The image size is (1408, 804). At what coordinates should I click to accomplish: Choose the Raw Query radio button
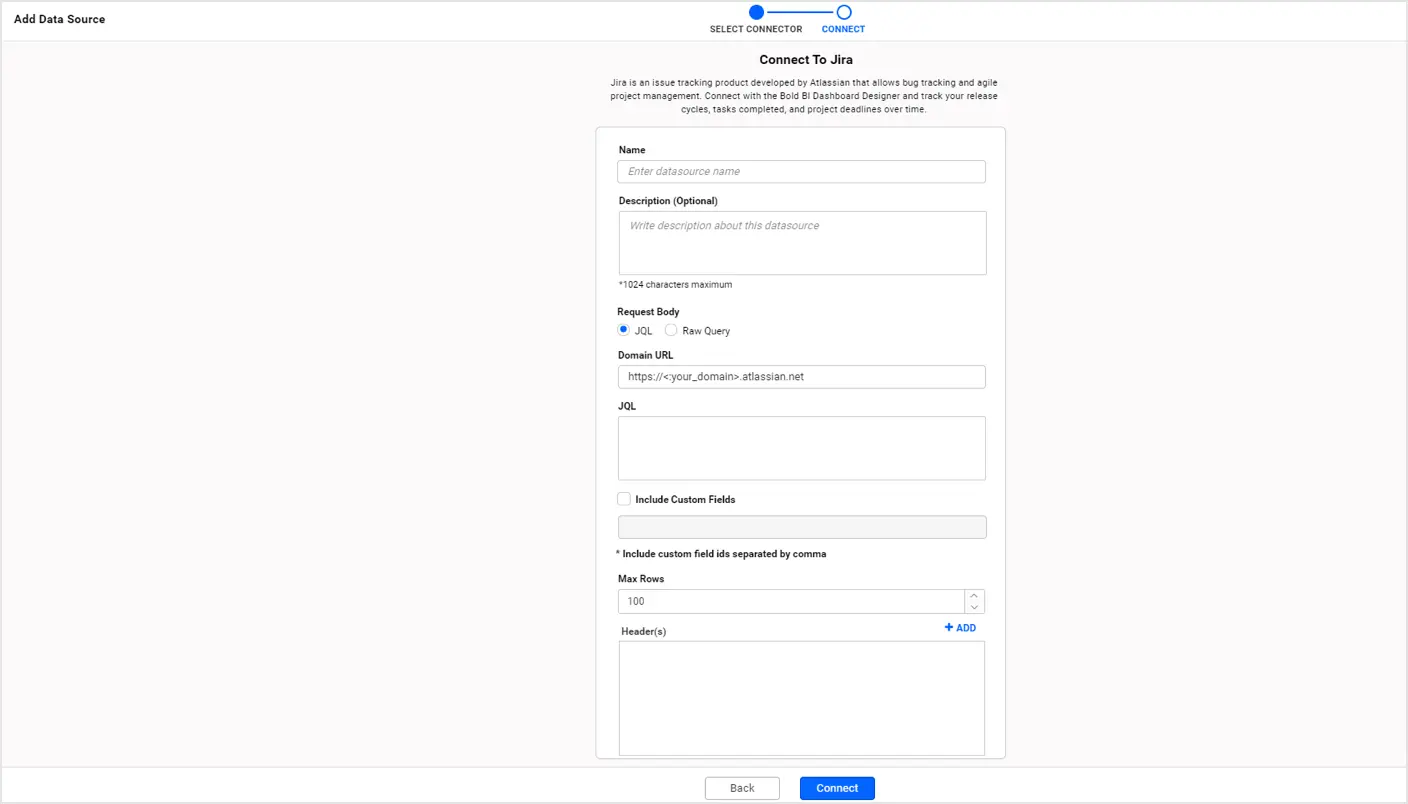[x=671, y=330]
